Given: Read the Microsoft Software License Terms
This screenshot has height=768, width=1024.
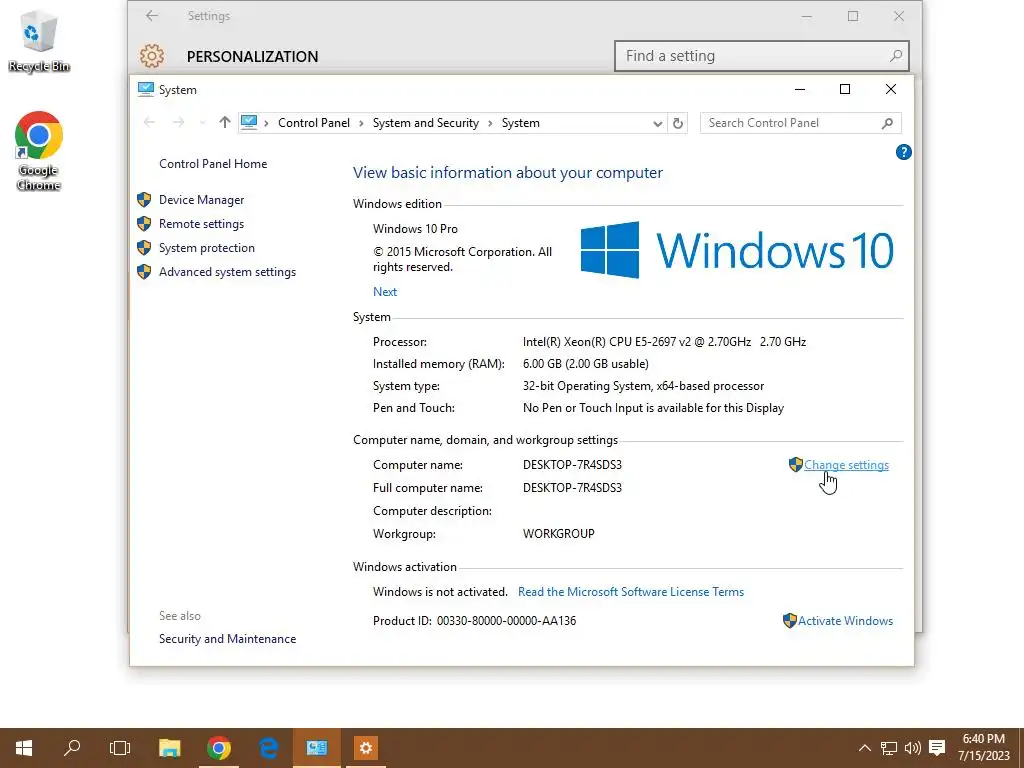Looking at the screenshot, I should (631, 592).
